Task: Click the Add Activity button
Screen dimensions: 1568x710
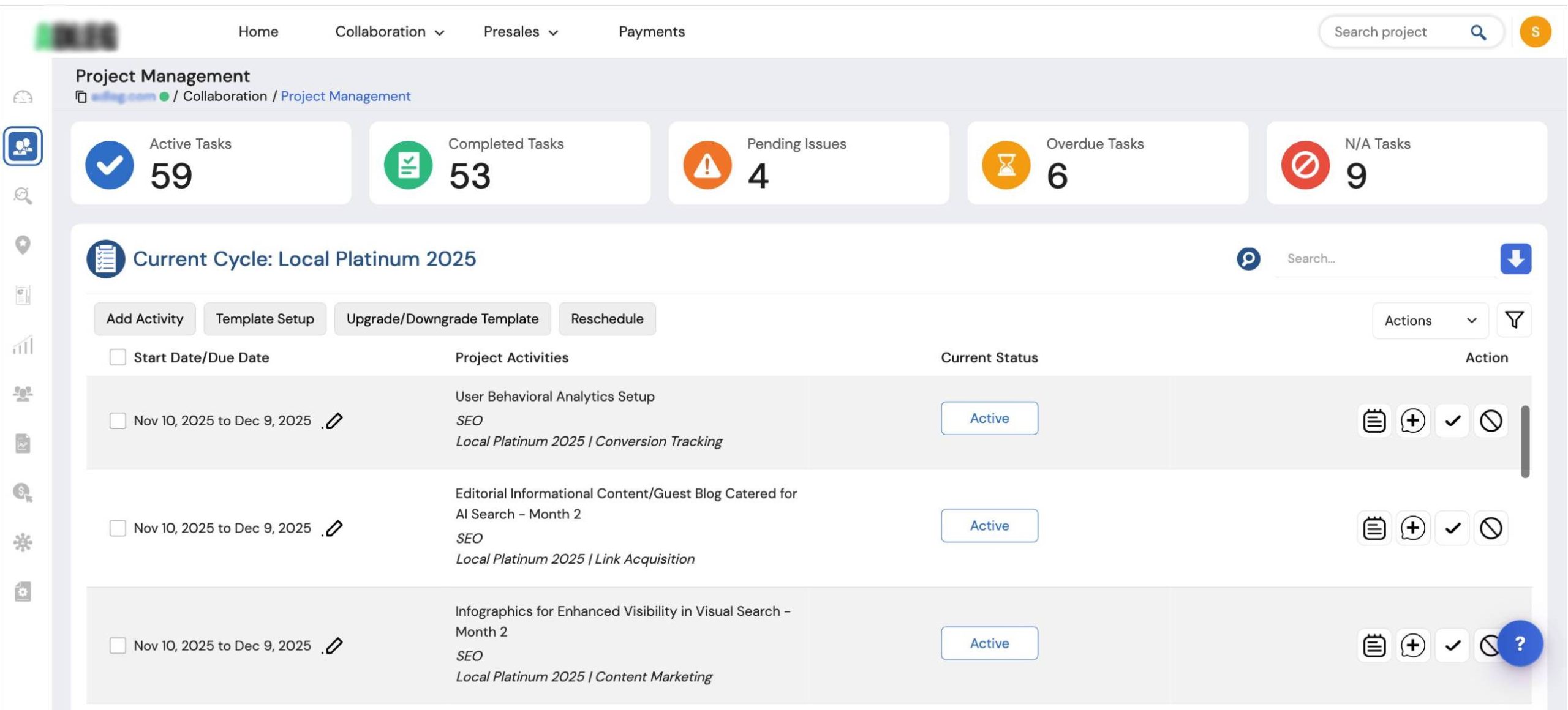Action: tap(145, 319)
